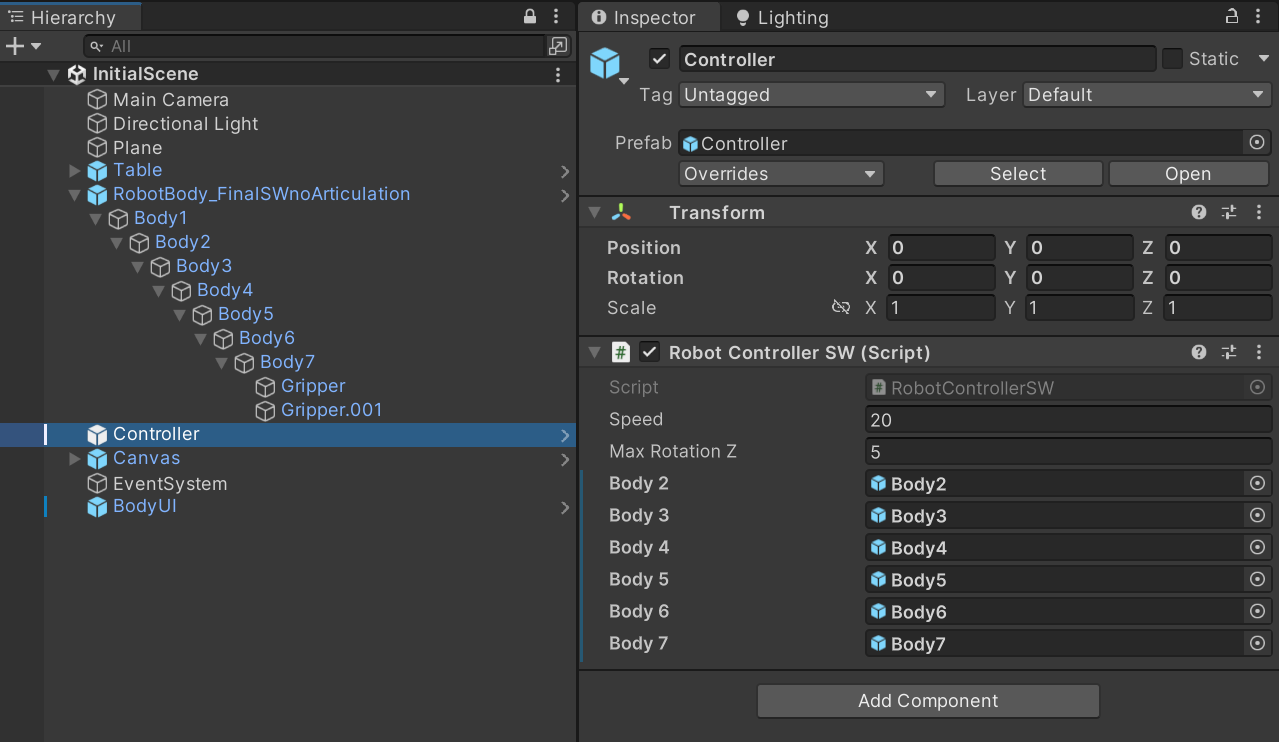Open Canvas prefab via right chevron
The height and width of the screenshot is (742, 1279).
coord(565,459)
